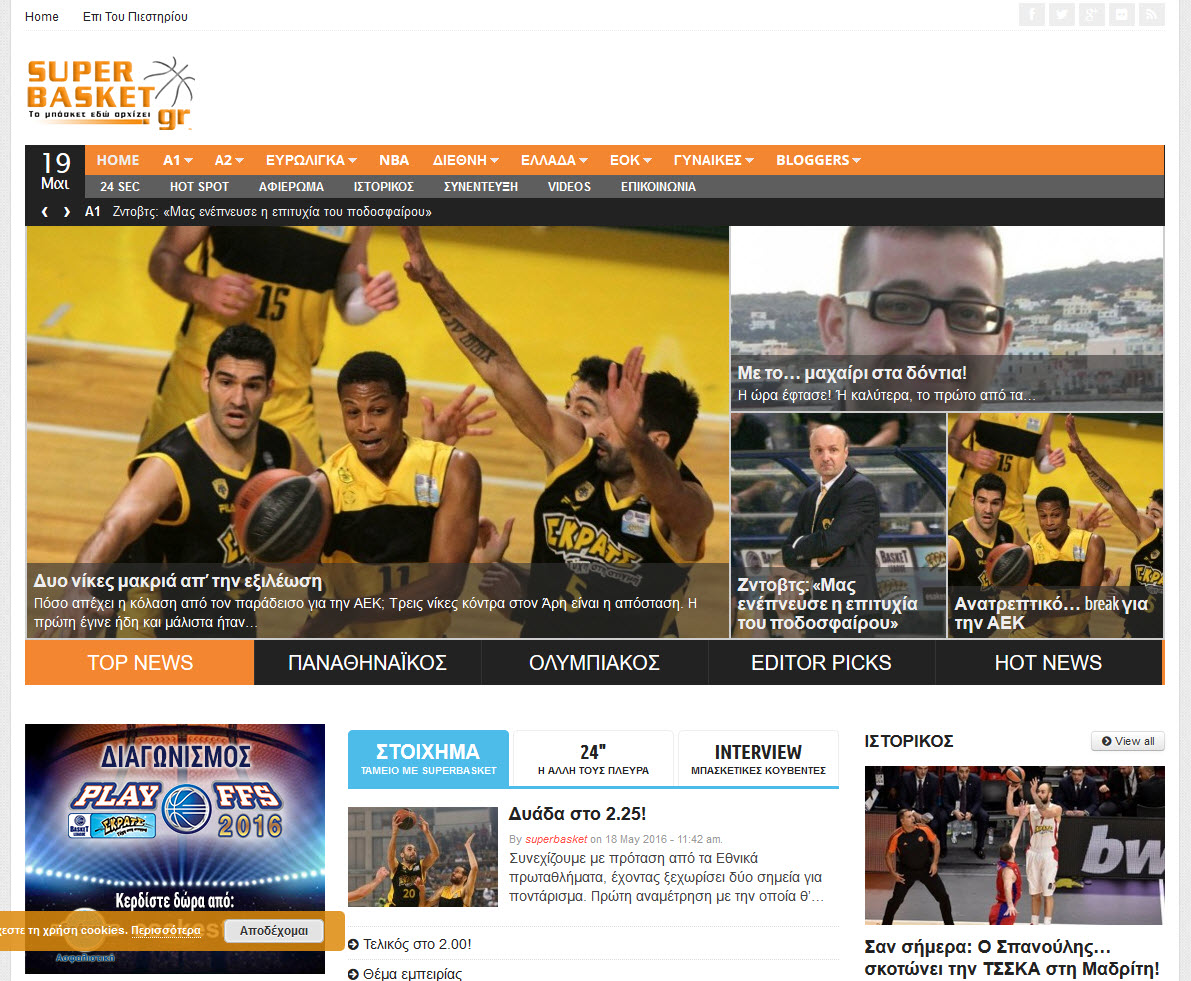The width and height of the screenshot is (1191, 981).
Task: Click the 19 Μαϊ date box
Action: (55, 172)
